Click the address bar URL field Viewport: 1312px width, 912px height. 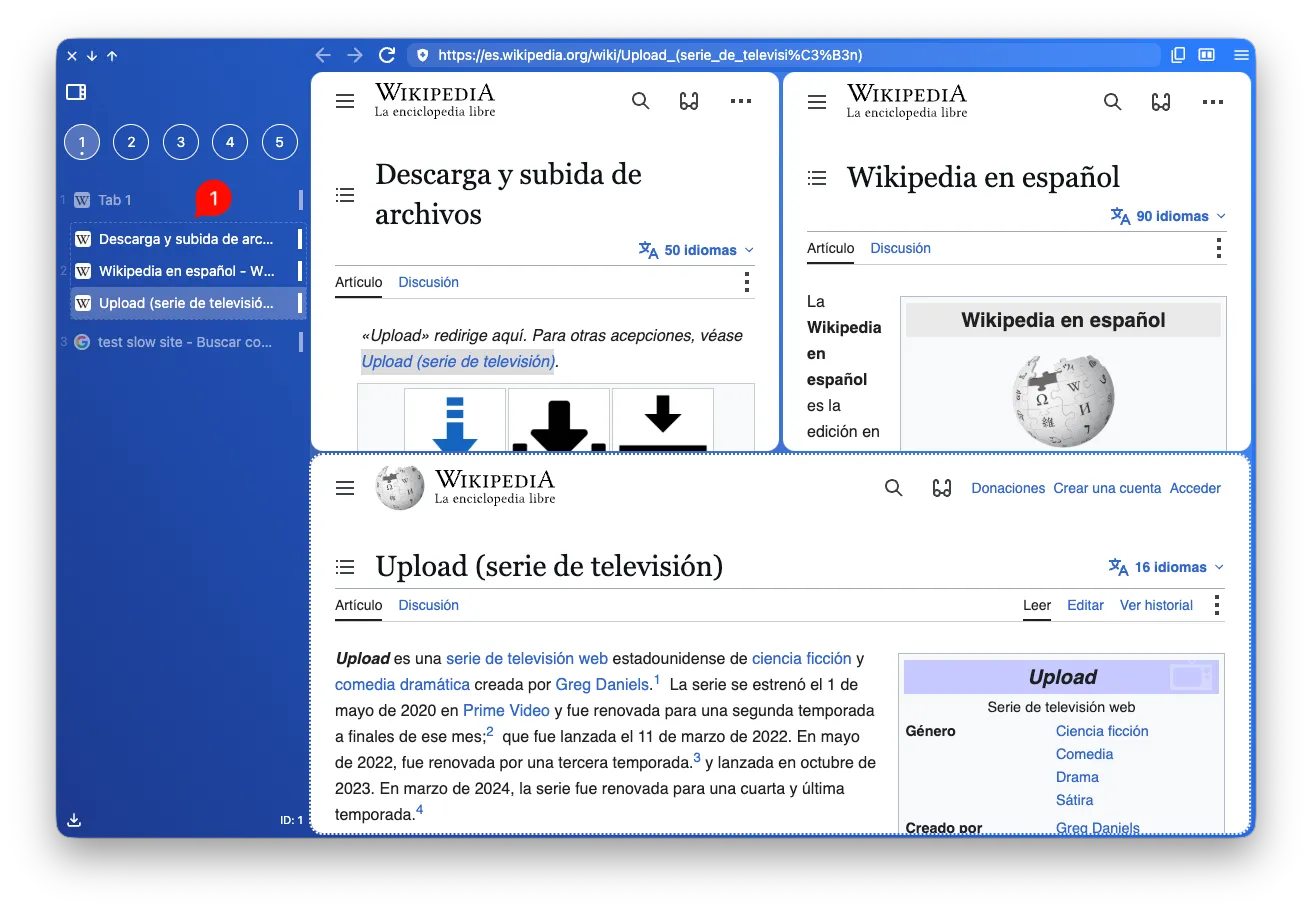[785, 55]
